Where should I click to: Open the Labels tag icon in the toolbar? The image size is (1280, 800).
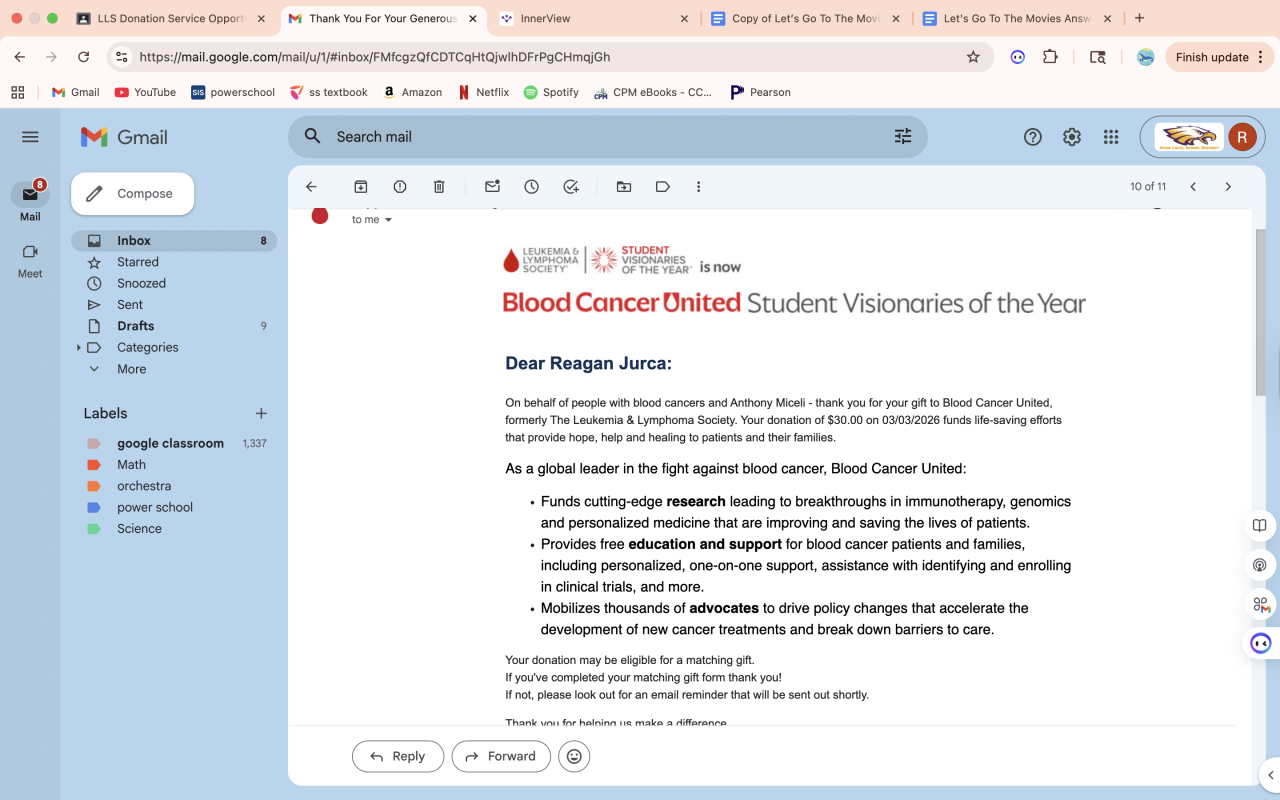click(662, 187)
